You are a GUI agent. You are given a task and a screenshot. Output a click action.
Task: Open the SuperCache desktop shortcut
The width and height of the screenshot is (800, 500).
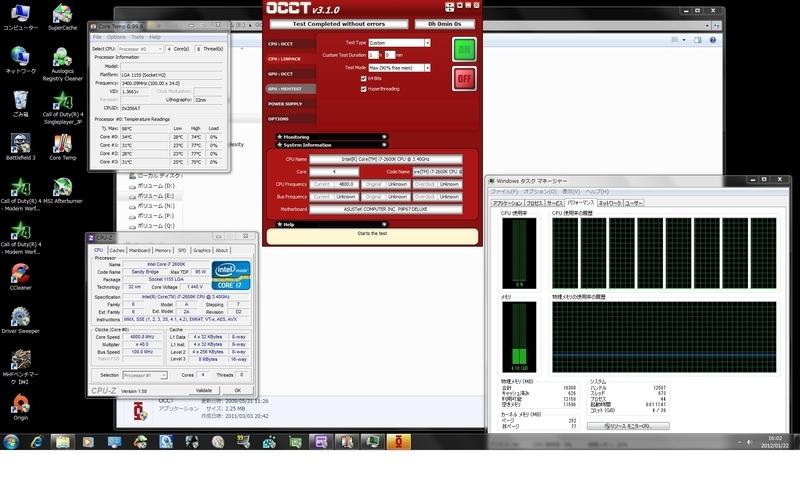[62, 17]
